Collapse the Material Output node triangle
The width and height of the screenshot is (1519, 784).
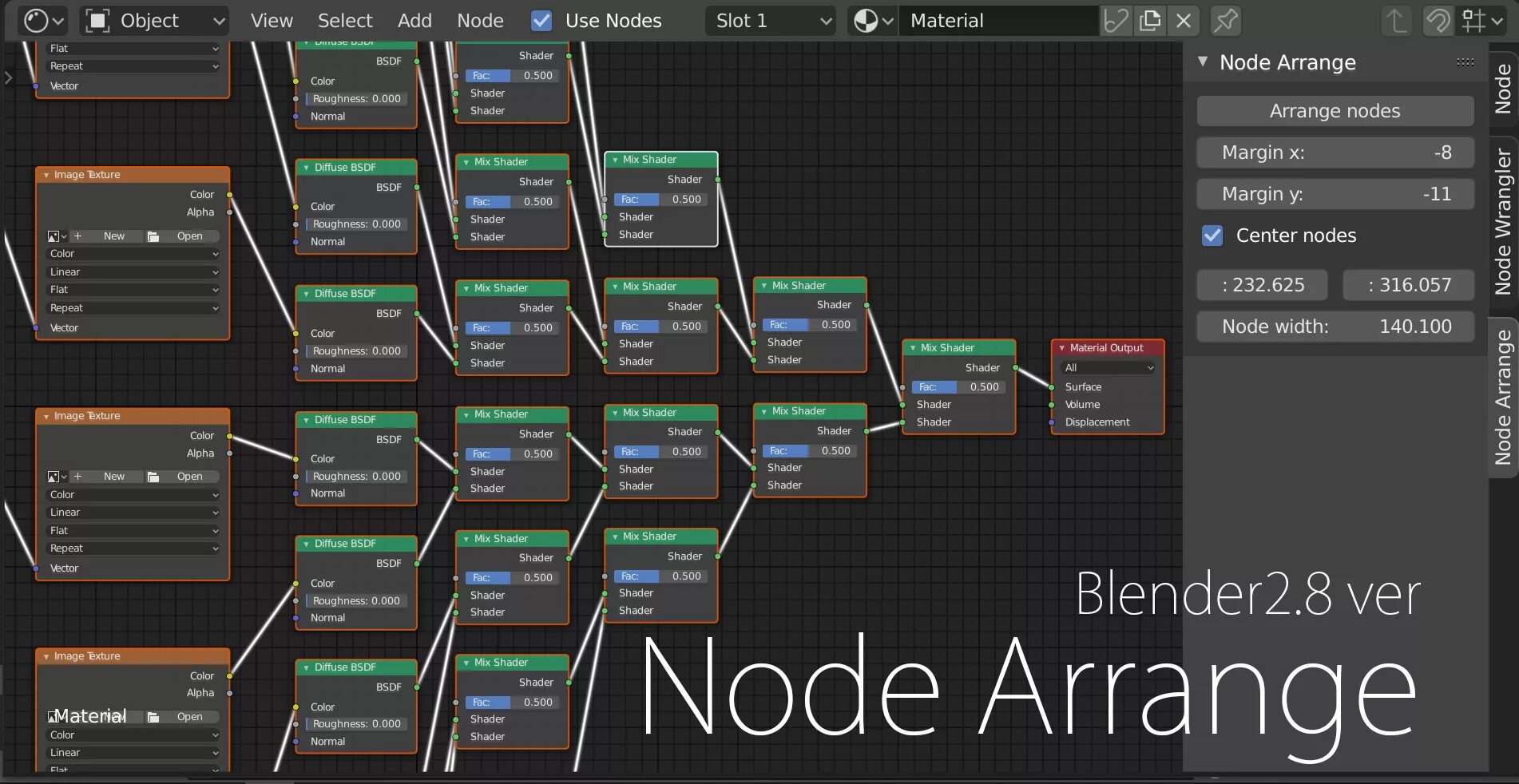1061,348
